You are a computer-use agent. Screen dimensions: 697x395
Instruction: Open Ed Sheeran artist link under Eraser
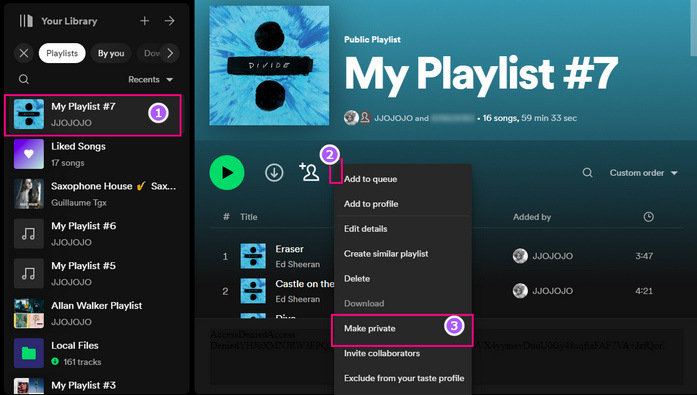(297, 264)
